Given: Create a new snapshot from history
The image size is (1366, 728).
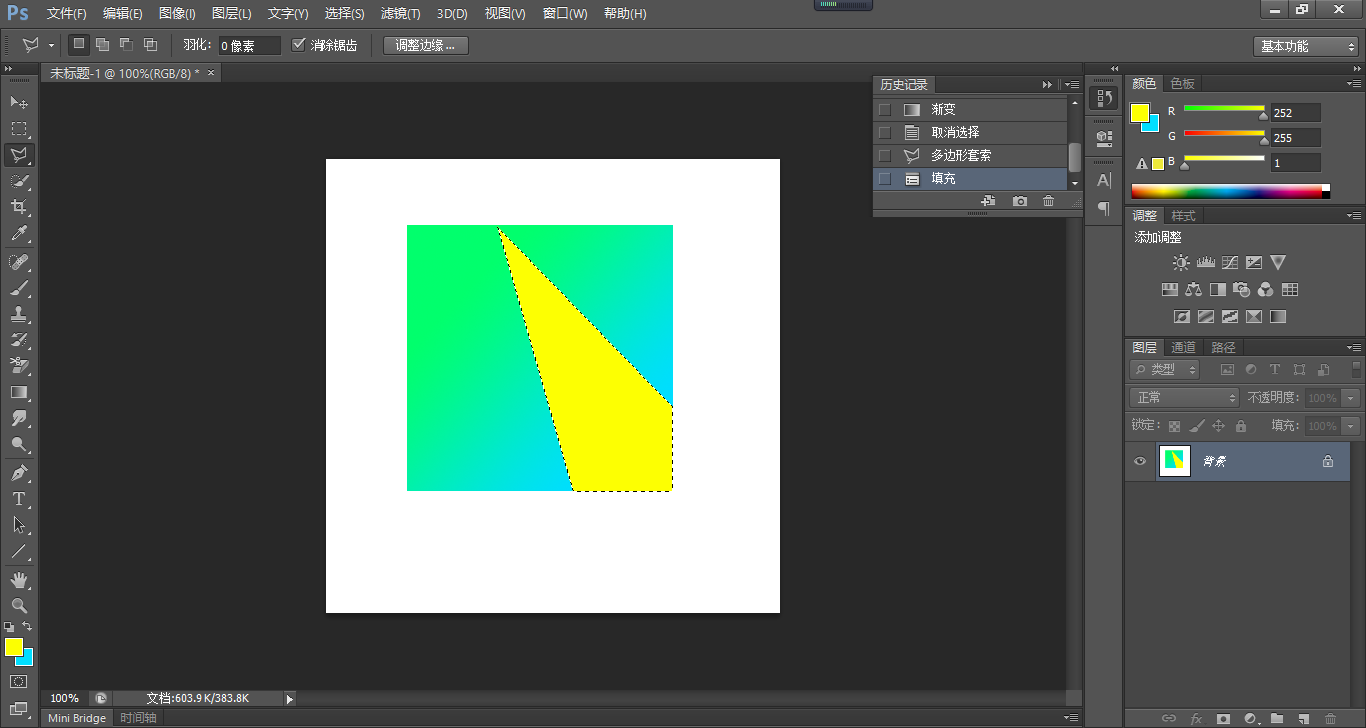Looking at the screenshot, I should tap(1019, 201).
